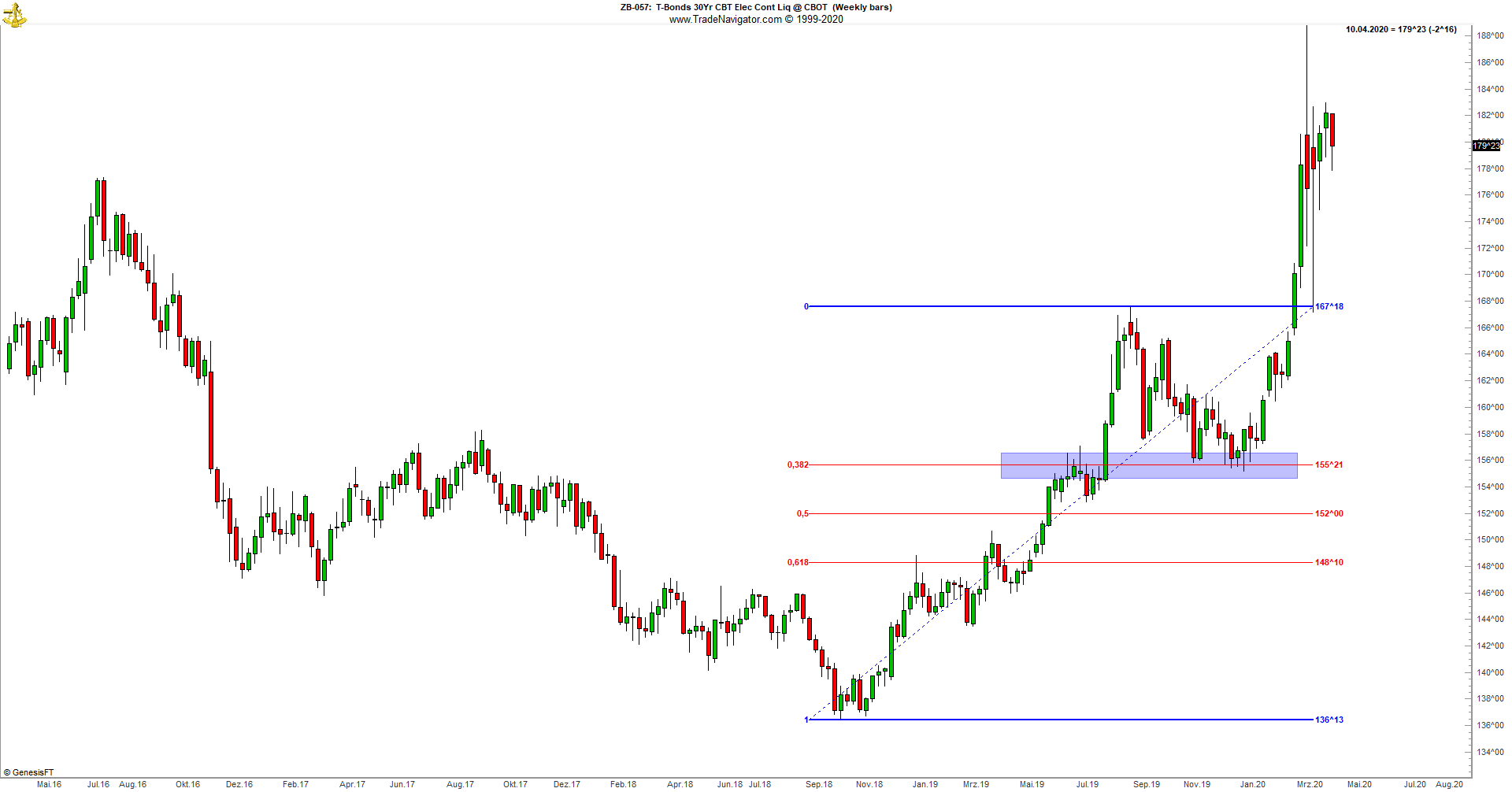Select the current price tag 179^23
Screen dimensions: 1512x792
[x=1487, y=146]
